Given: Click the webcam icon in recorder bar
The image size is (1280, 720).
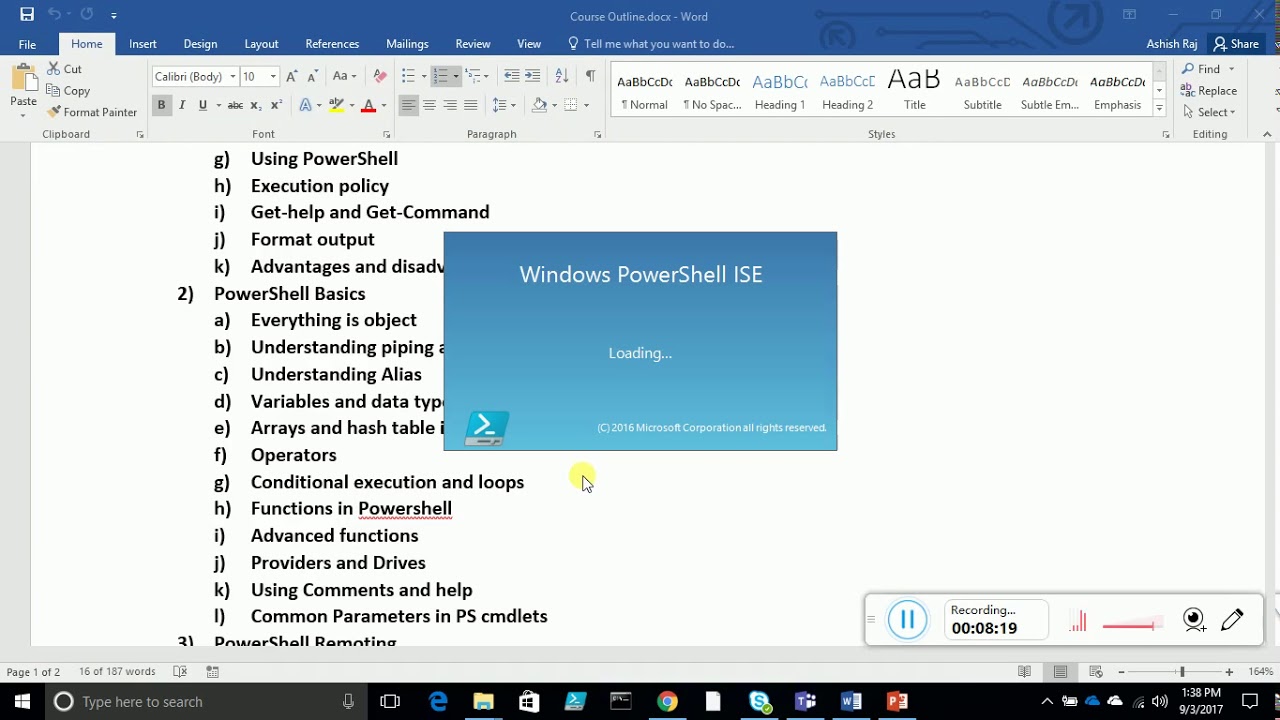Looking at the screenshot, I should [x=1194, y=620].
